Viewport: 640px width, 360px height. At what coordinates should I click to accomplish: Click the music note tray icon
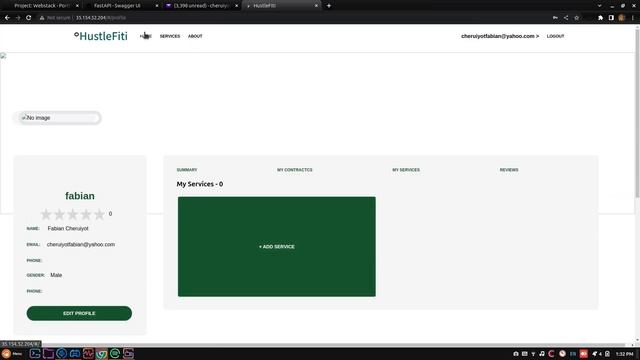(542, 354)
